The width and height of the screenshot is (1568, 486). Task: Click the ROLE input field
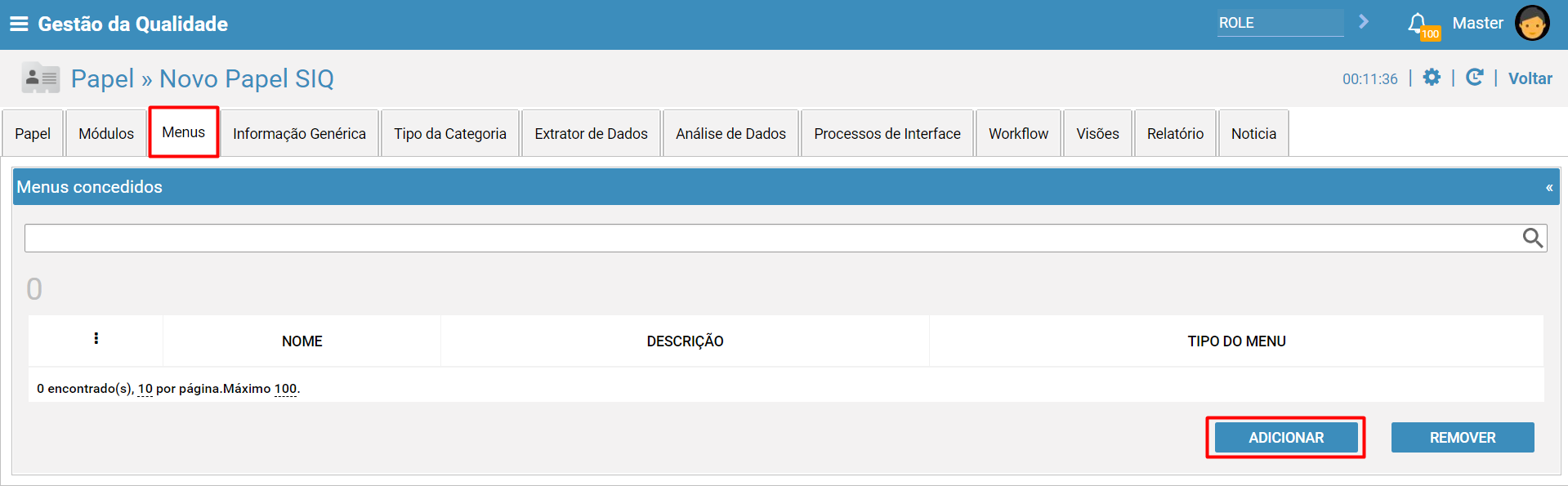1280,23
